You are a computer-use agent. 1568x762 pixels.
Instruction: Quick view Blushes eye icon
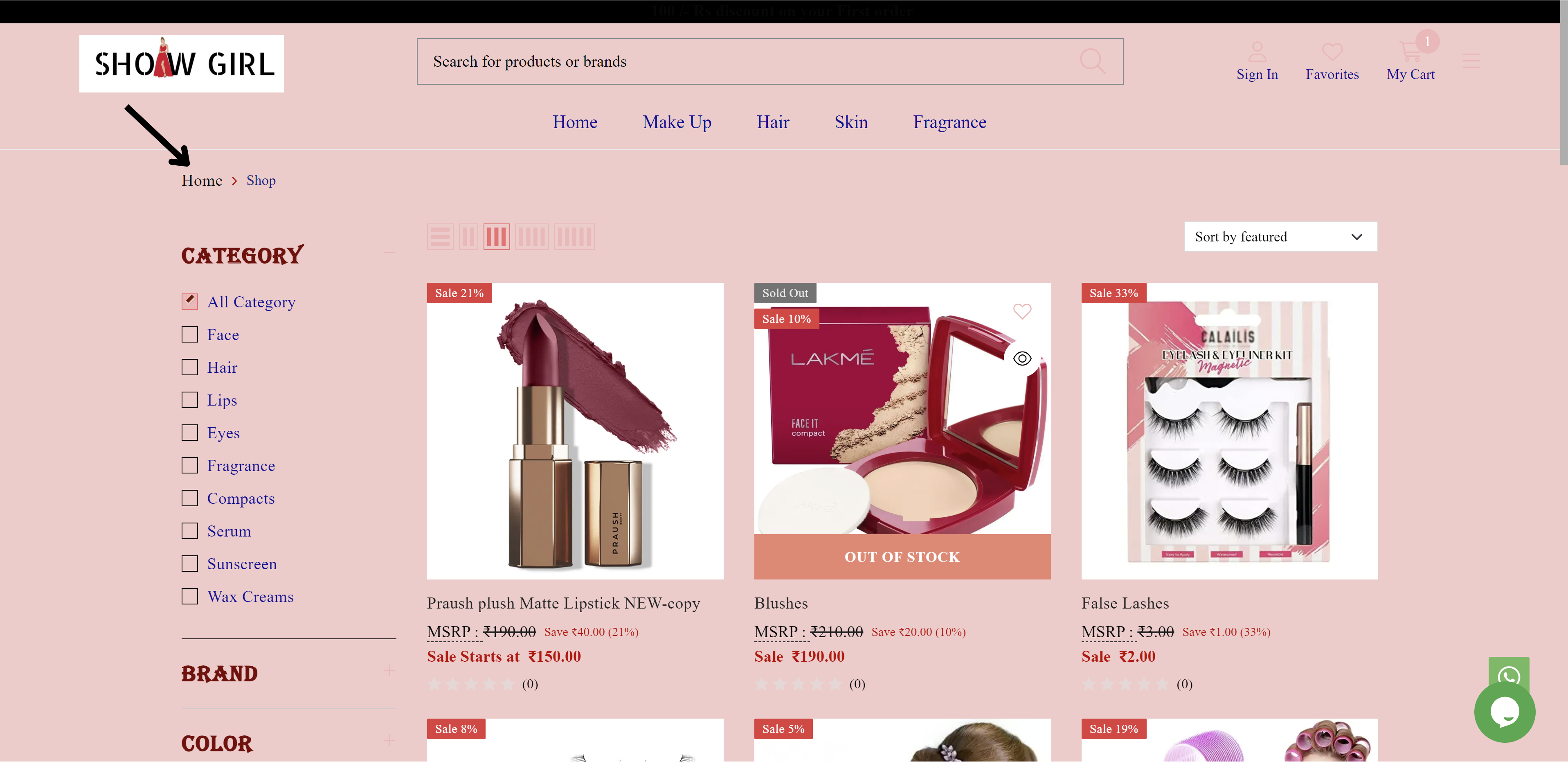pos(1022,358)
